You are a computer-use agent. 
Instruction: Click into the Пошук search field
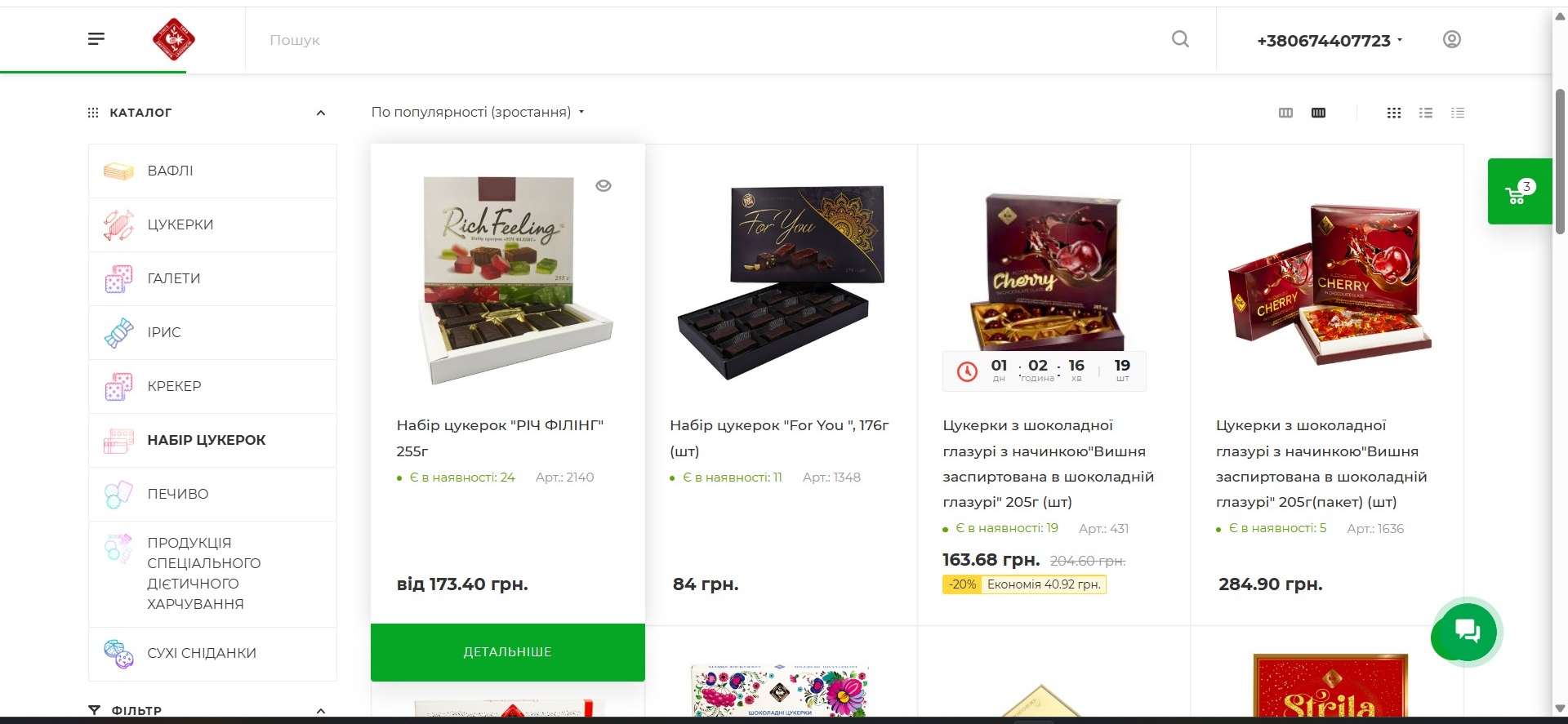click(710, 40)
